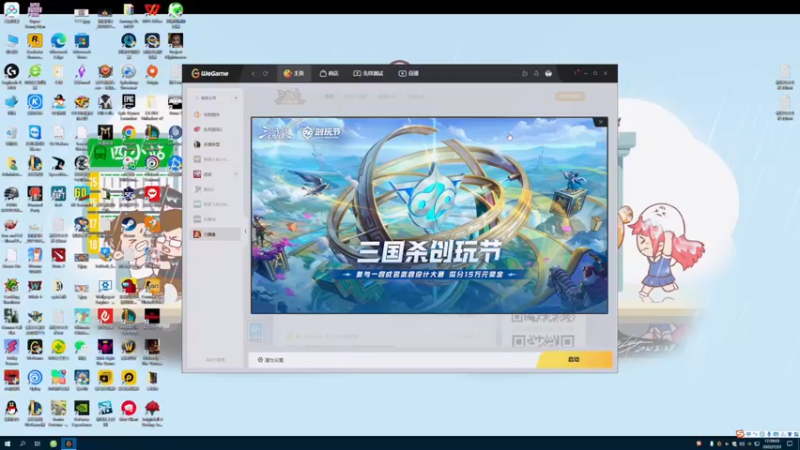This screenshot has height=450, width=800.
Task: Open Uplay desktop shortcut
Action: (35, 381)
